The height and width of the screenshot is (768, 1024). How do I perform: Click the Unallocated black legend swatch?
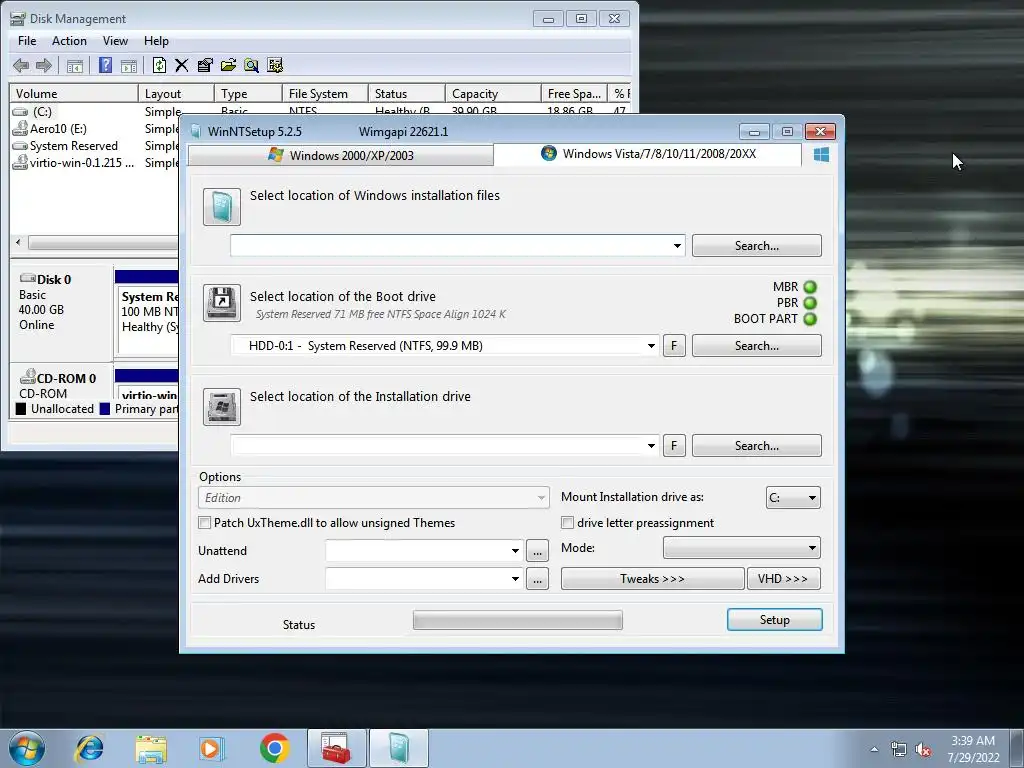tap(21, 409)
